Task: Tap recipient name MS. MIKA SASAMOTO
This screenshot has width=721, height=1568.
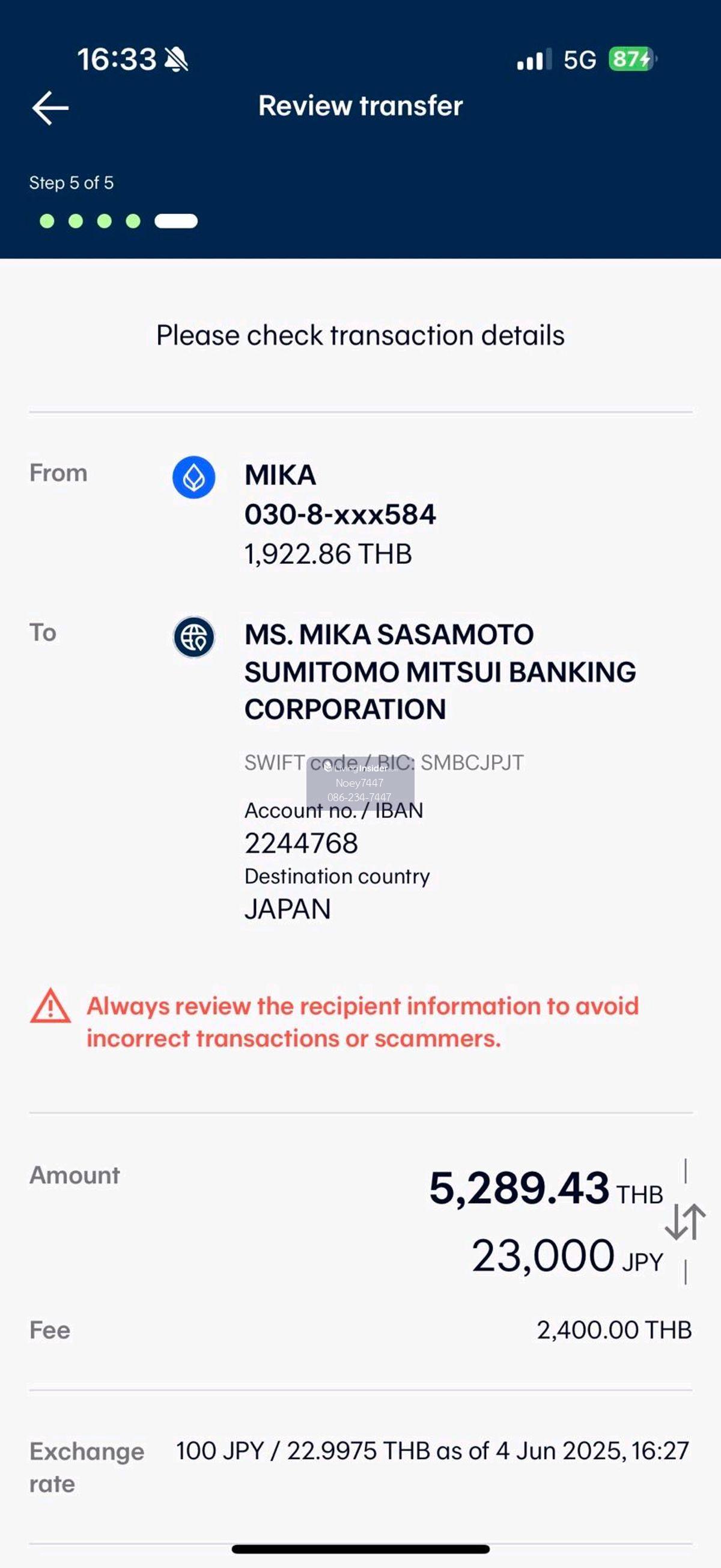Action: [389, 634]
